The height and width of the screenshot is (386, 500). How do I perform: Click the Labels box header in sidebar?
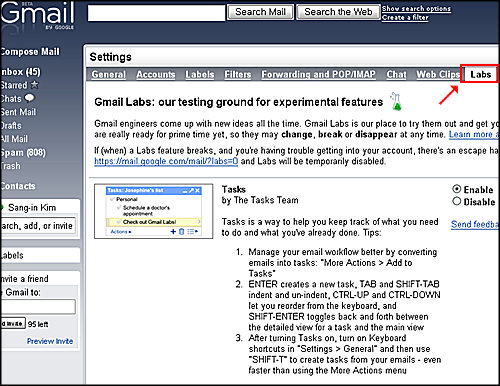pyautogui.click(x=40, y=255)
